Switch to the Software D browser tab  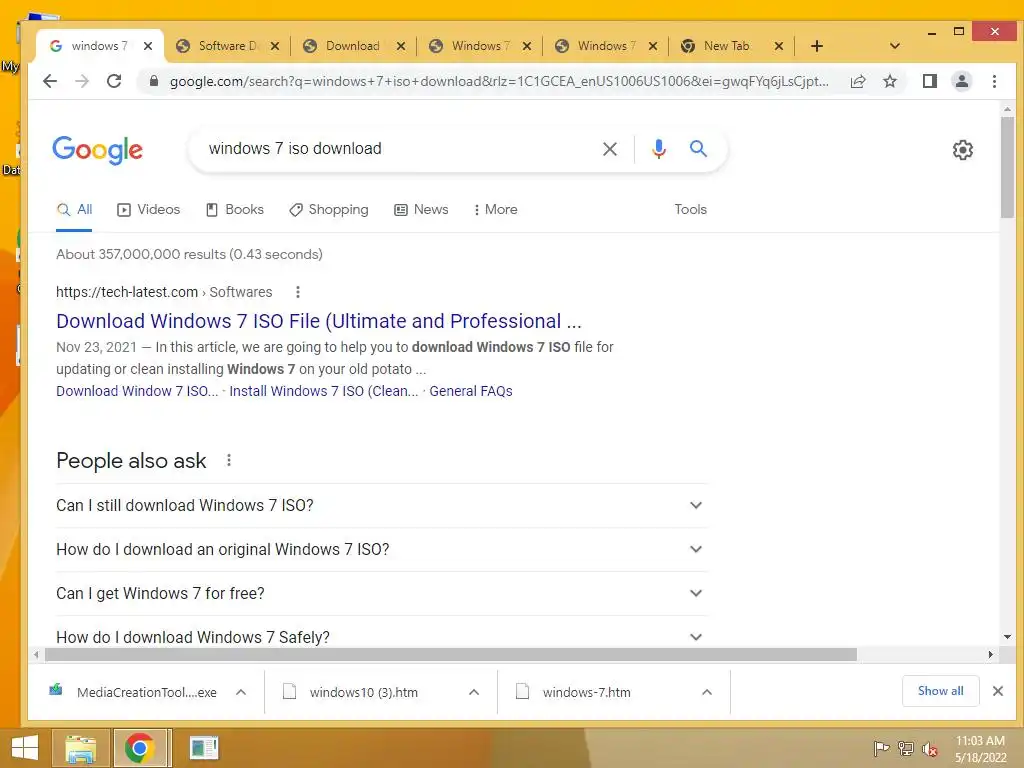226,46
